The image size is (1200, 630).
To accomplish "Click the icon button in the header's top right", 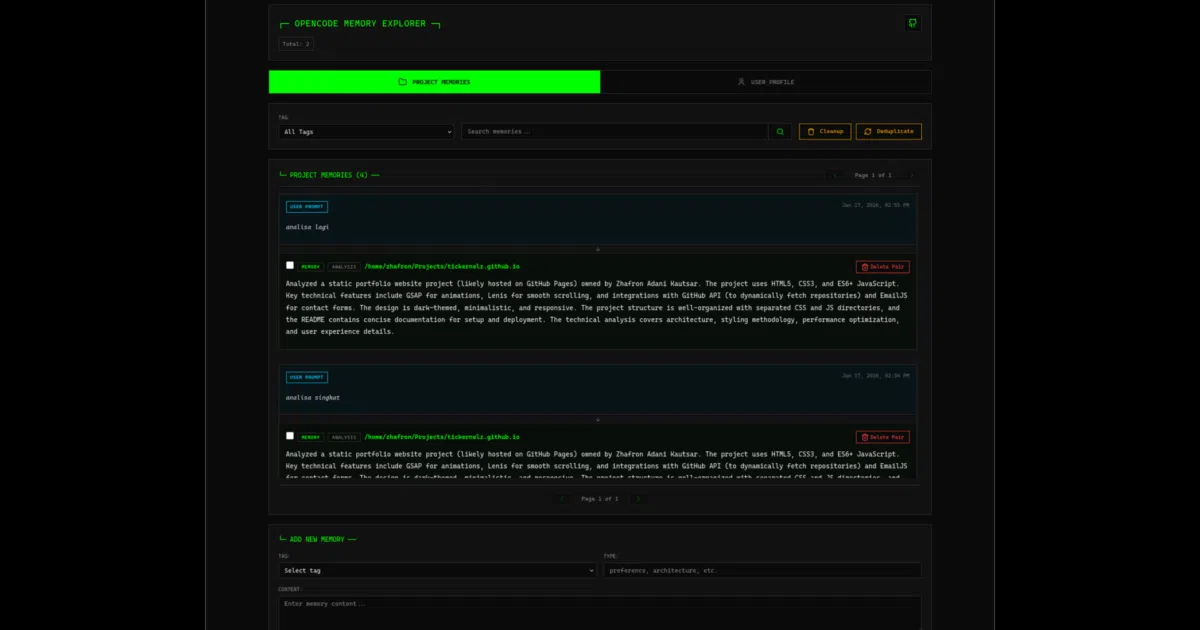I will (912, 23).
